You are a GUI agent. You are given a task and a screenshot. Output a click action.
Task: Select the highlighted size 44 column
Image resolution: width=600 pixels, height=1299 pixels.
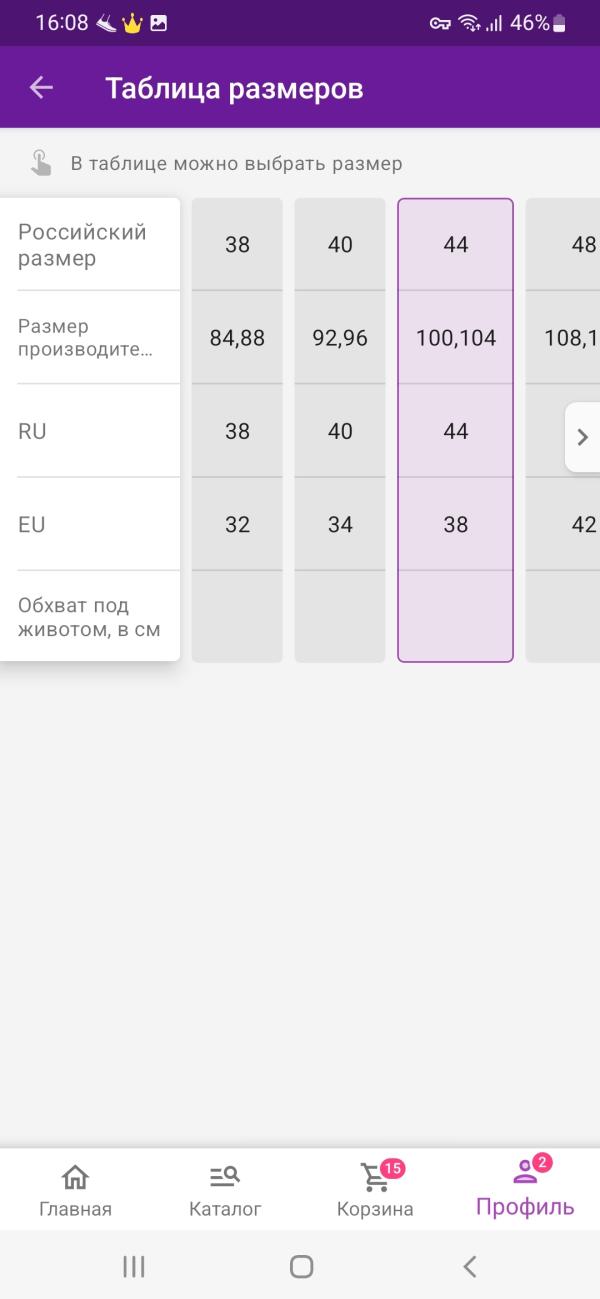456,430
